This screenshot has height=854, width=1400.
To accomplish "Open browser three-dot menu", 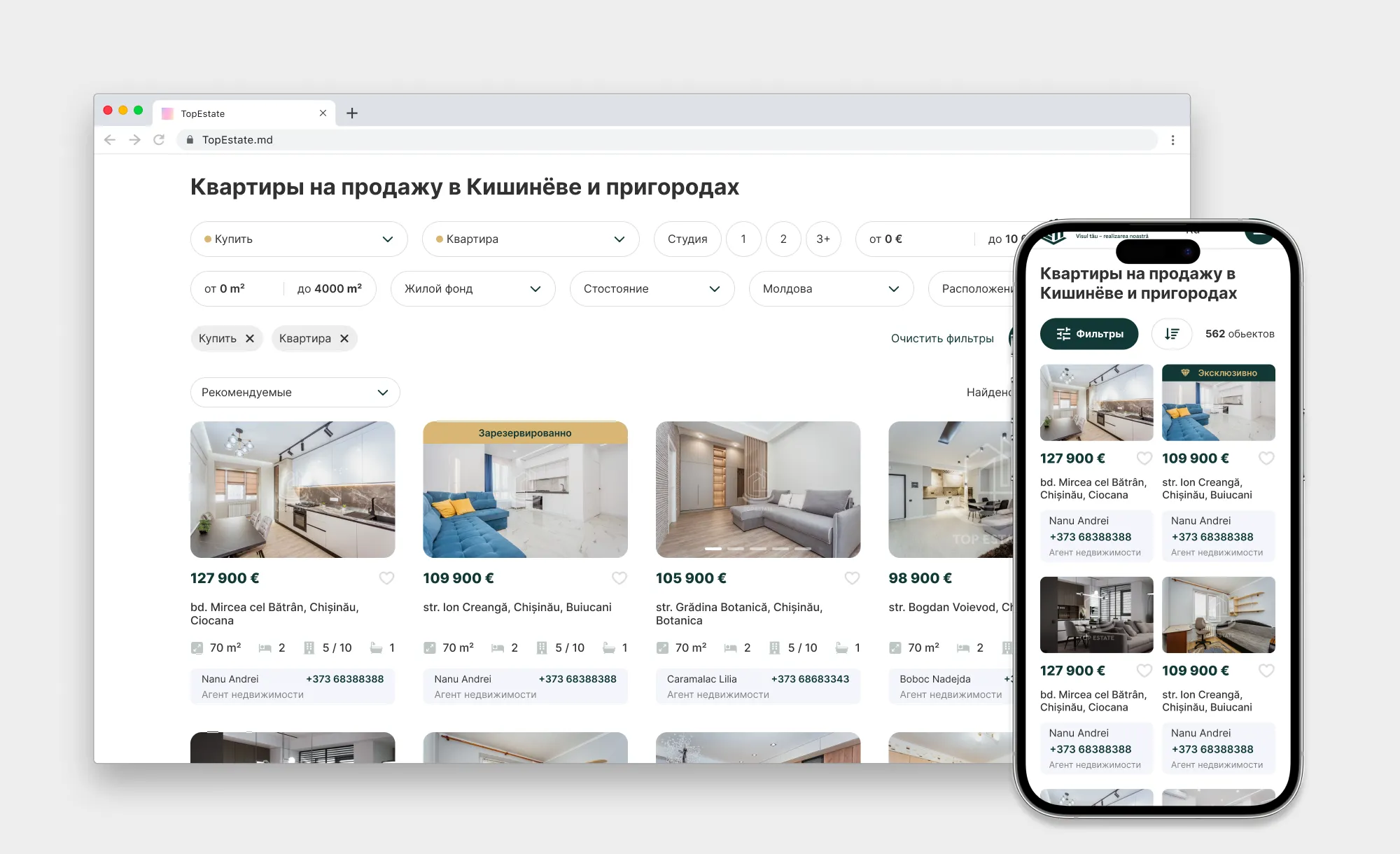I will [x=1173, y=140].
